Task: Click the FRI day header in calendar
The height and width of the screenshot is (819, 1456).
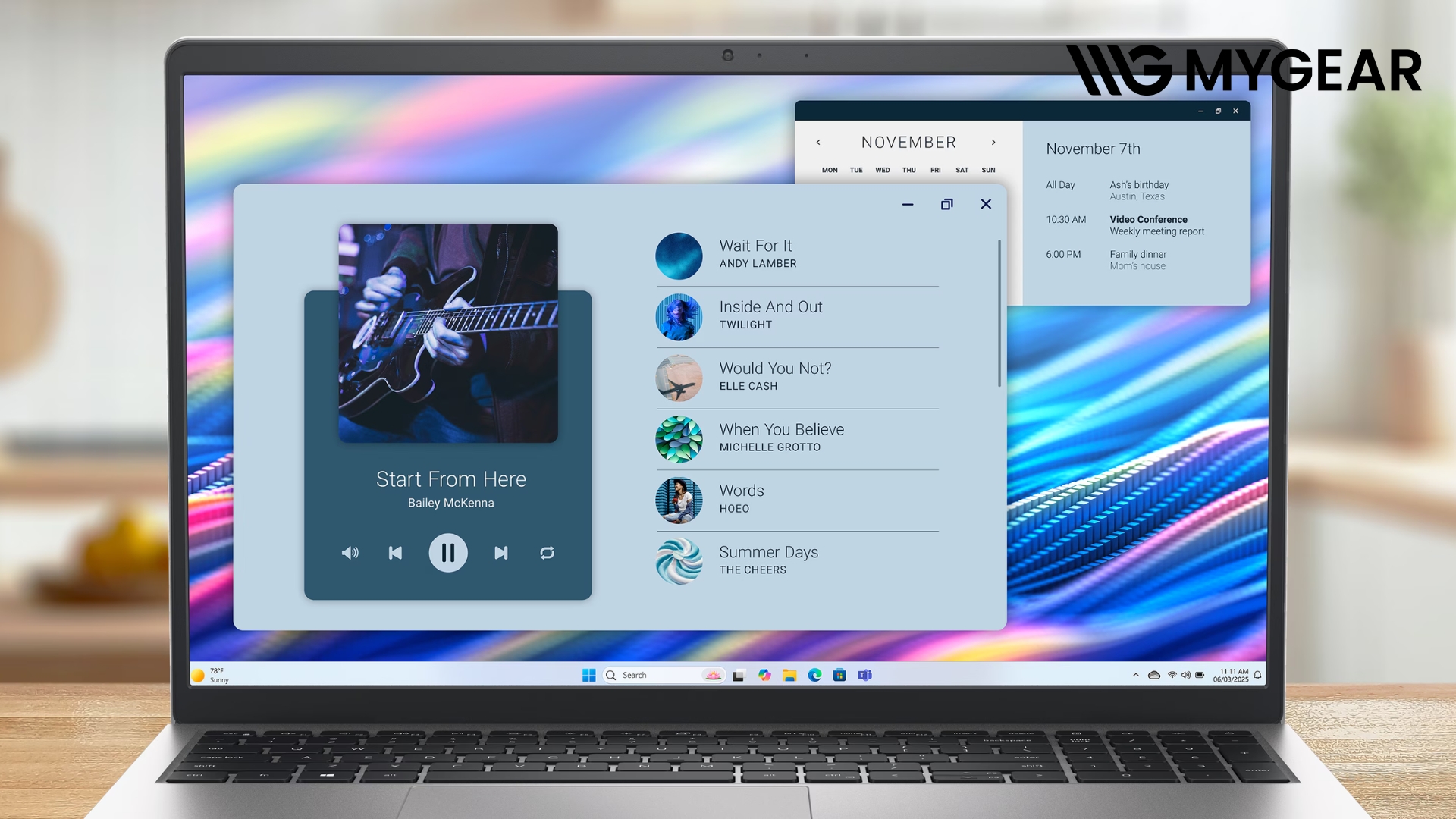Action: (936, 170)
